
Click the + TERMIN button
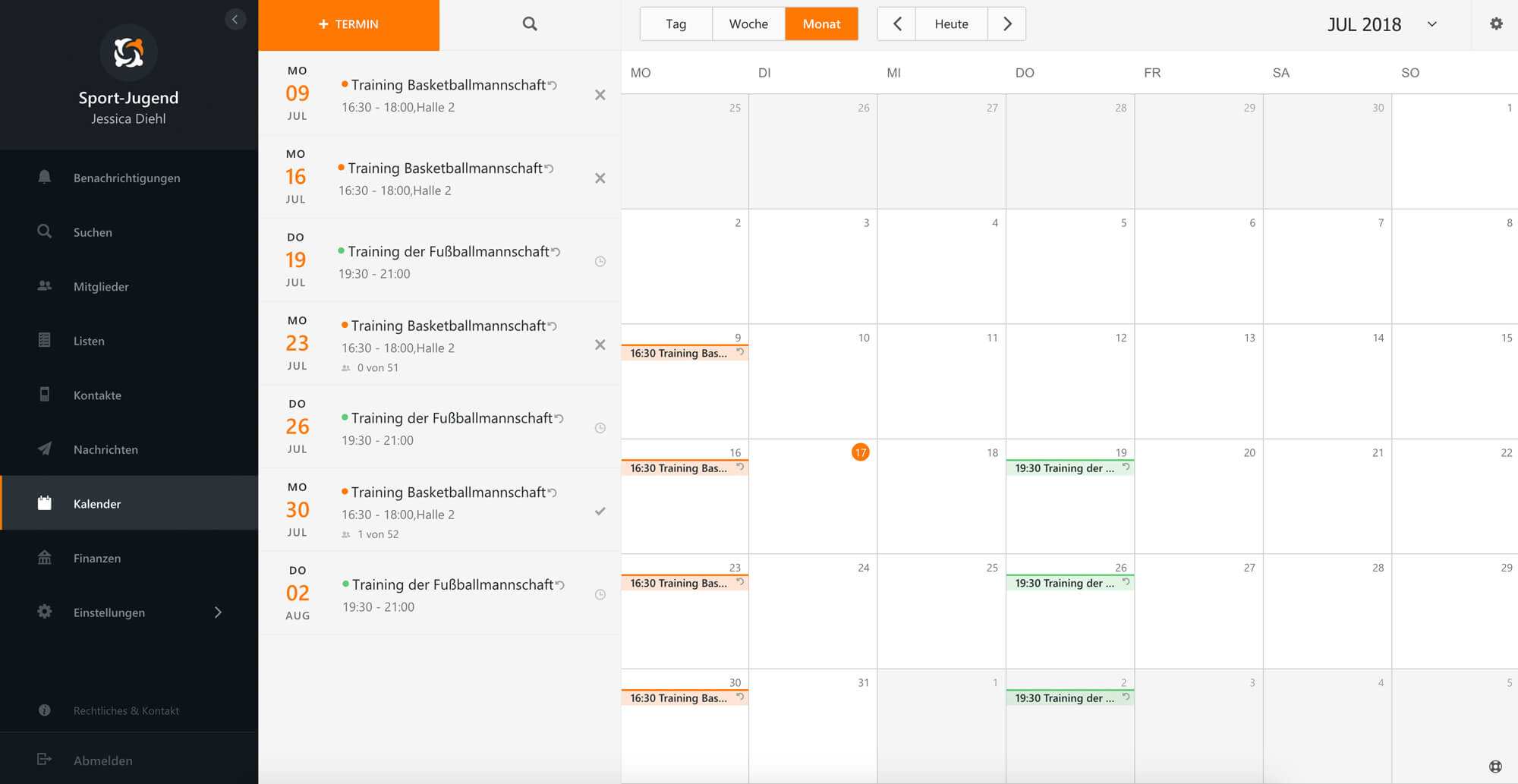(x=348, y=24)
